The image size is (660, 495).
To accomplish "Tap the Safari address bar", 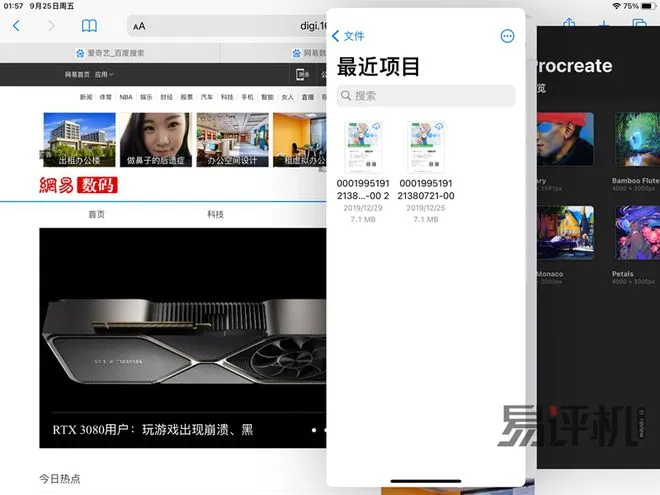I will coord(227,26).
